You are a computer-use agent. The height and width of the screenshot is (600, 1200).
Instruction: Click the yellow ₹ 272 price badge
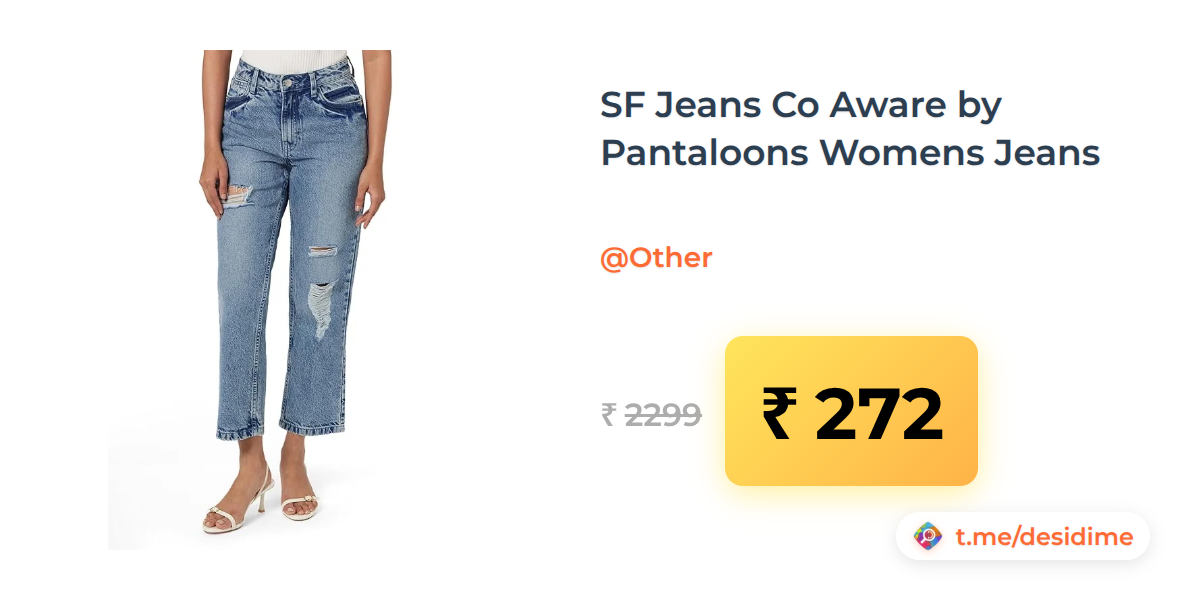(851, 411)
